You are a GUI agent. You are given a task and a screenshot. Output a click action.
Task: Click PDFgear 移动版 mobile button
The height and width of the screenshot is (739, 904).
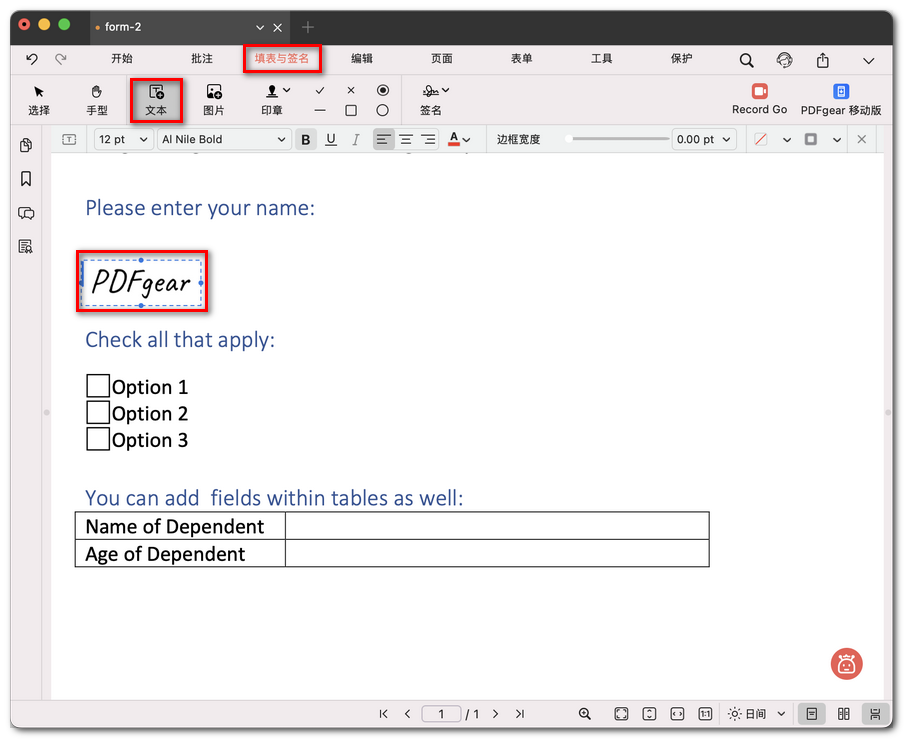(x=840, y=100)
